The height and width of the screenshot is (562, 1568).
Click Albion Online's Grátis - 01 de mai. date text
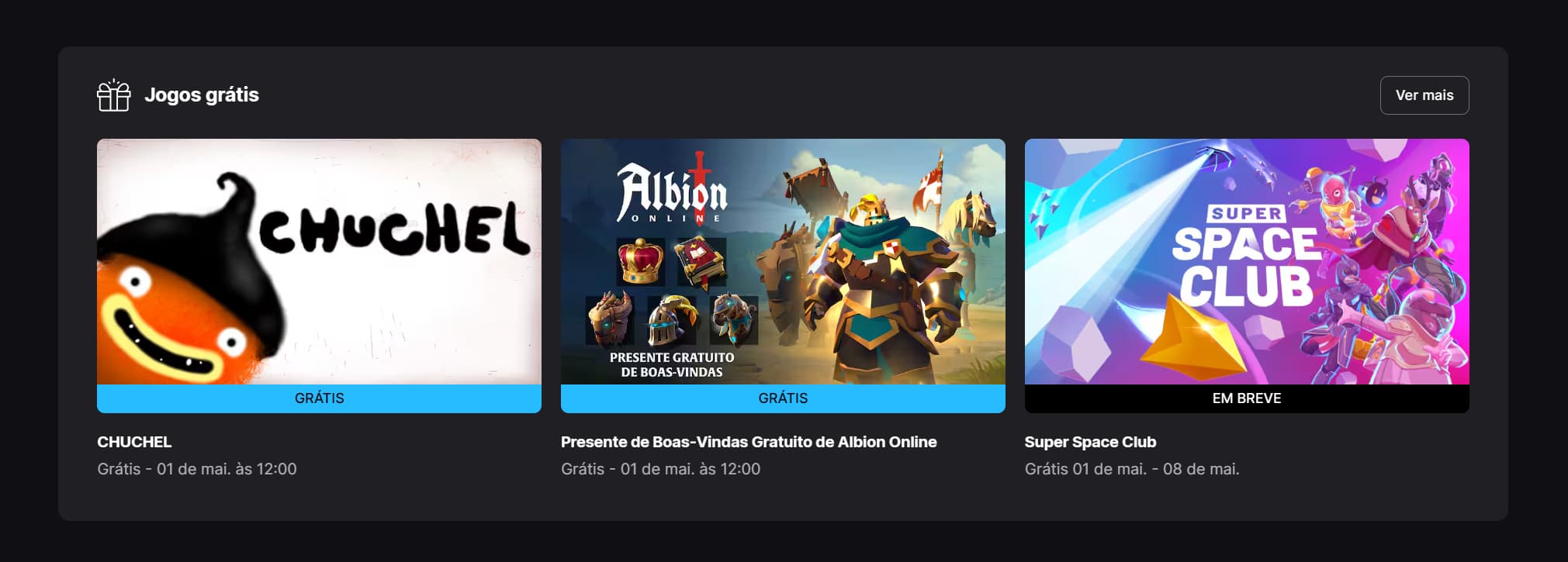coord(660,469)
